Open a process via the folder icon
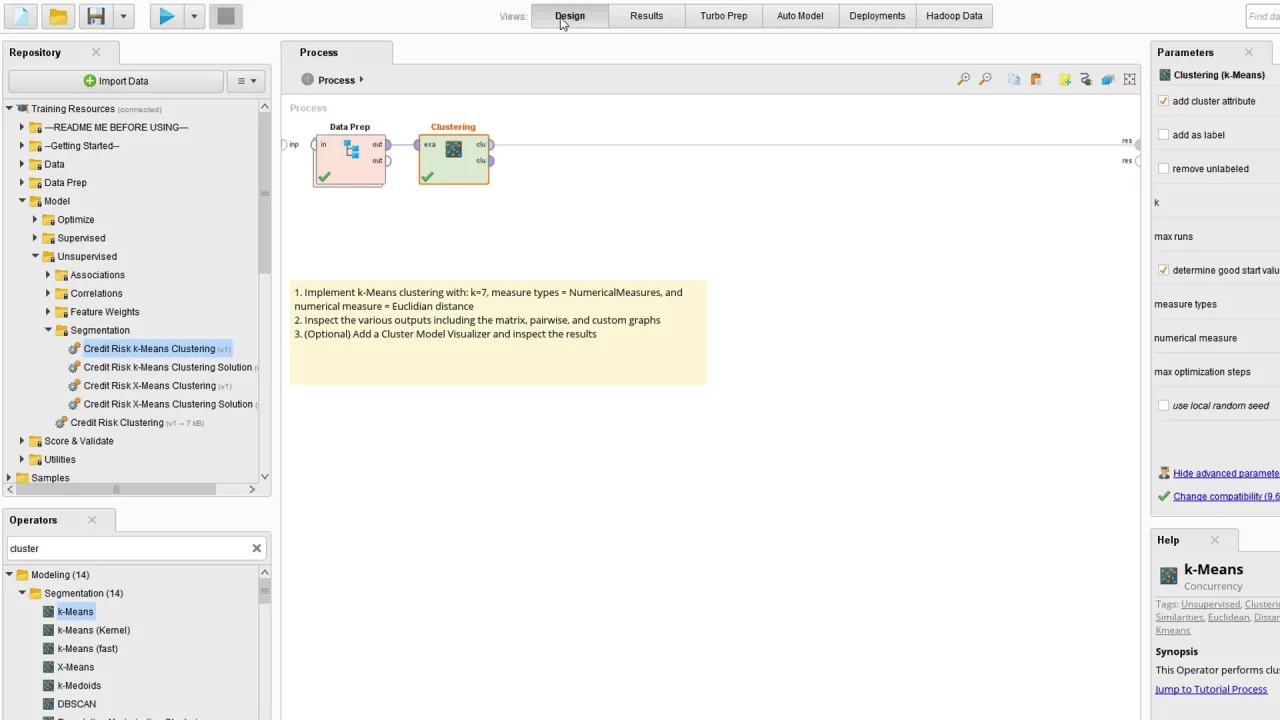The image size is (1280, 720). (x=58, y=16)
